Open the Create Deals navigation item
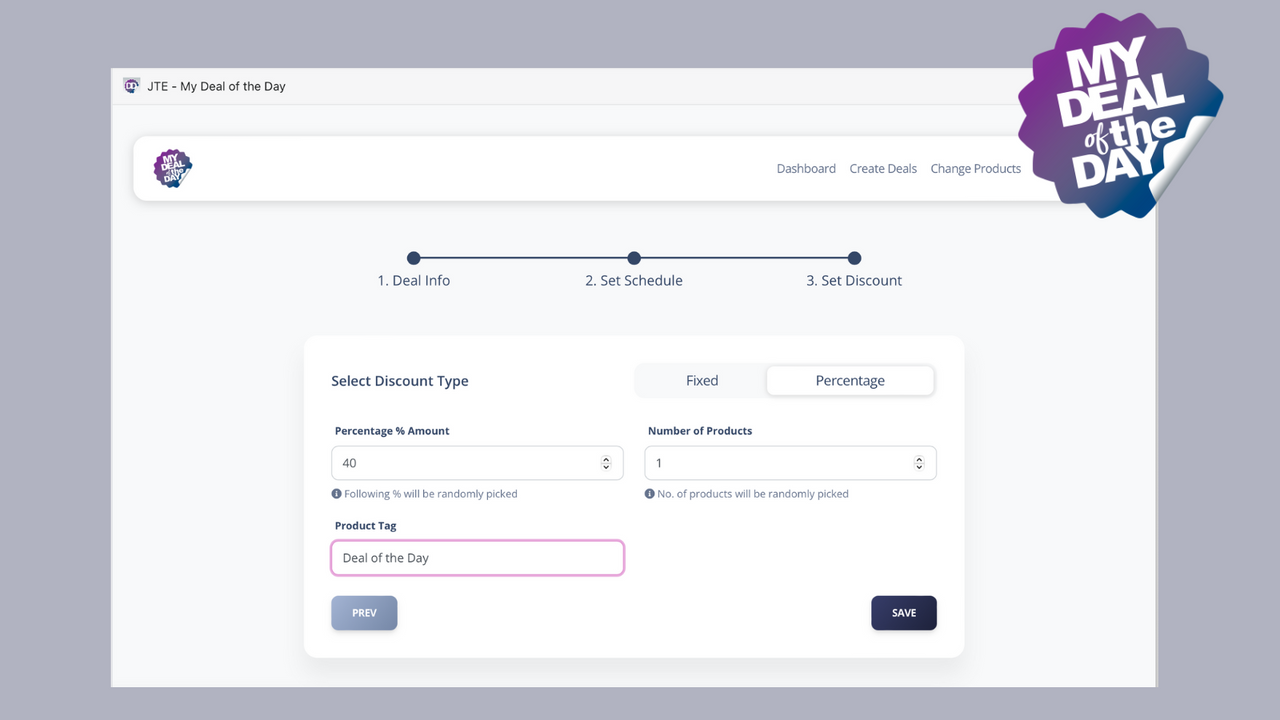This screenshot has height=720, width=1280. point(883,168)
